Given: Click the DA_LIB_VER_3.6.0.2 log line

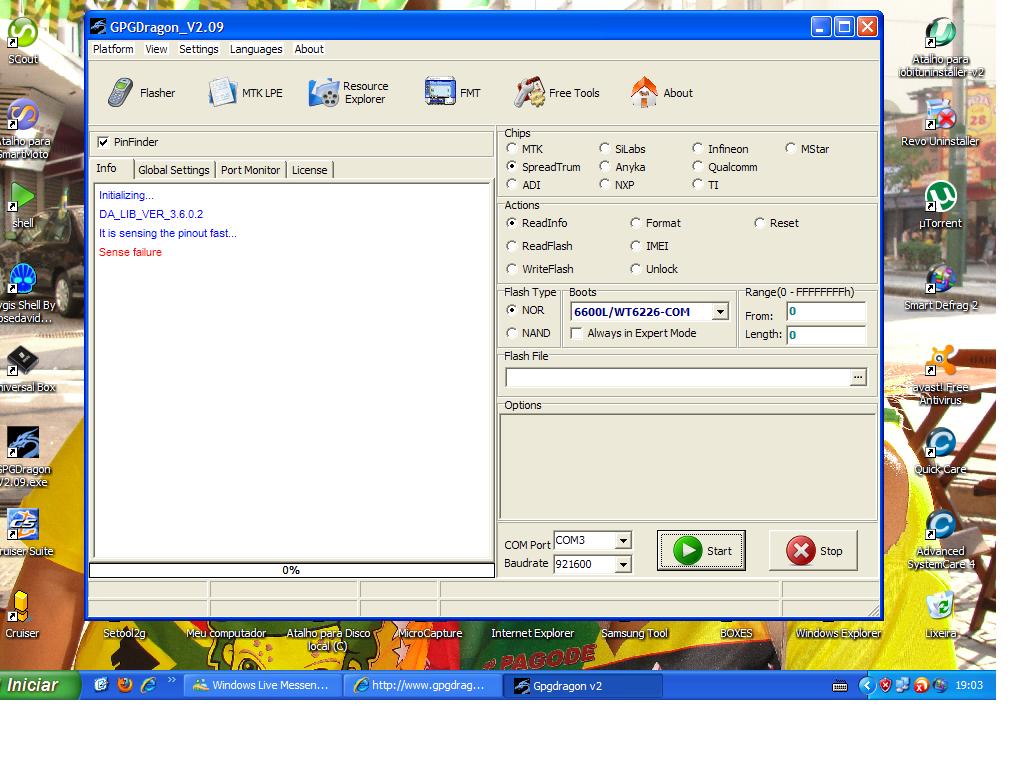Looking at the screenshot, I should [x=151, y=214].
